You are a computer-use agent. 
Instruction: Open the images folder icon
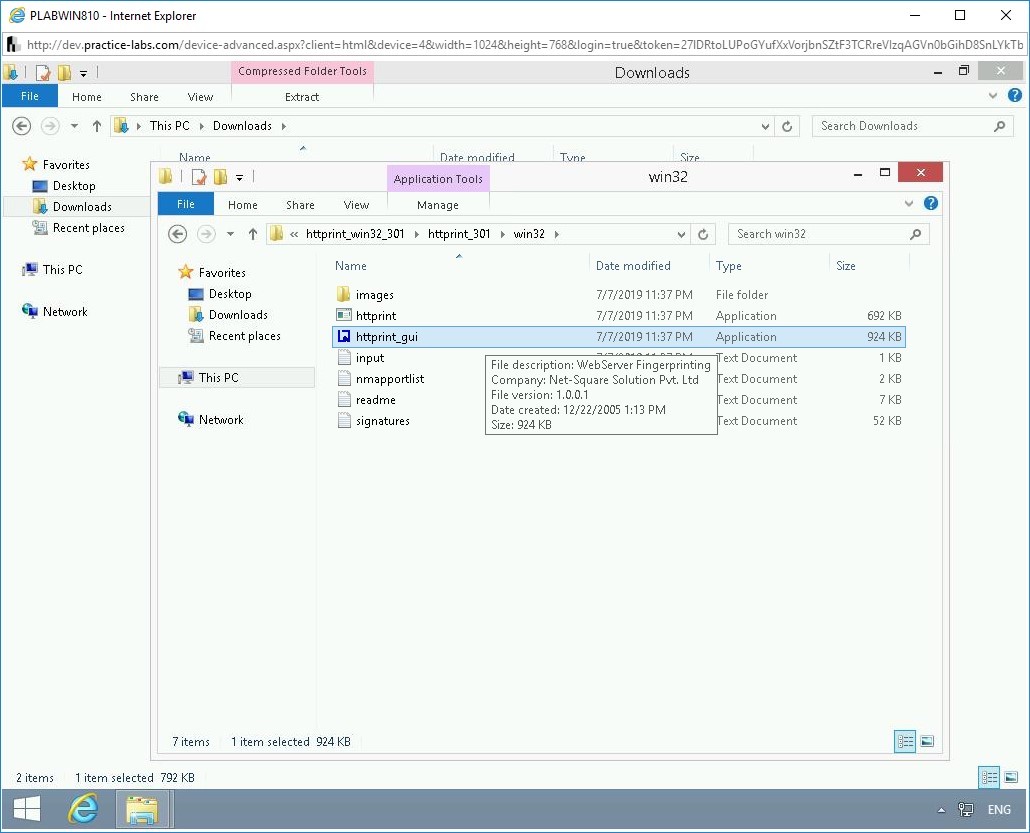[344, 295]
